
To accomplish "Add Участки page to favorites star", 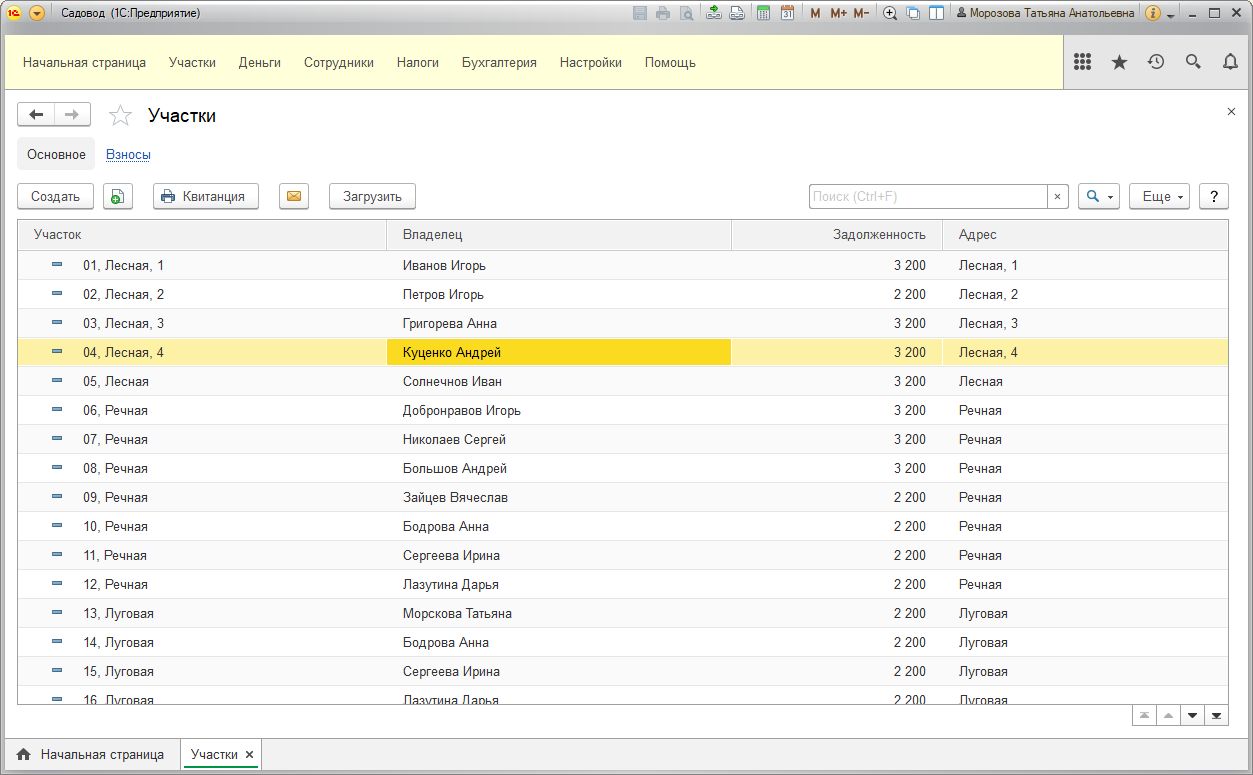I will point(120,116).
